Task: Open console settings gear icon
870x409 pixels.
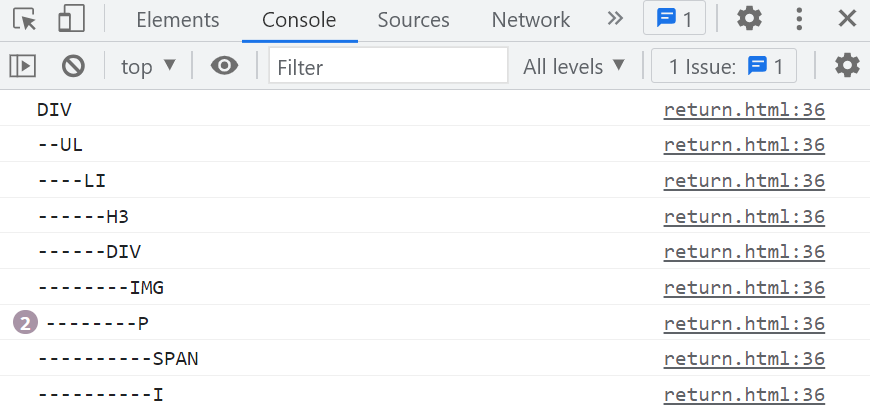Action: pos(847,67)
